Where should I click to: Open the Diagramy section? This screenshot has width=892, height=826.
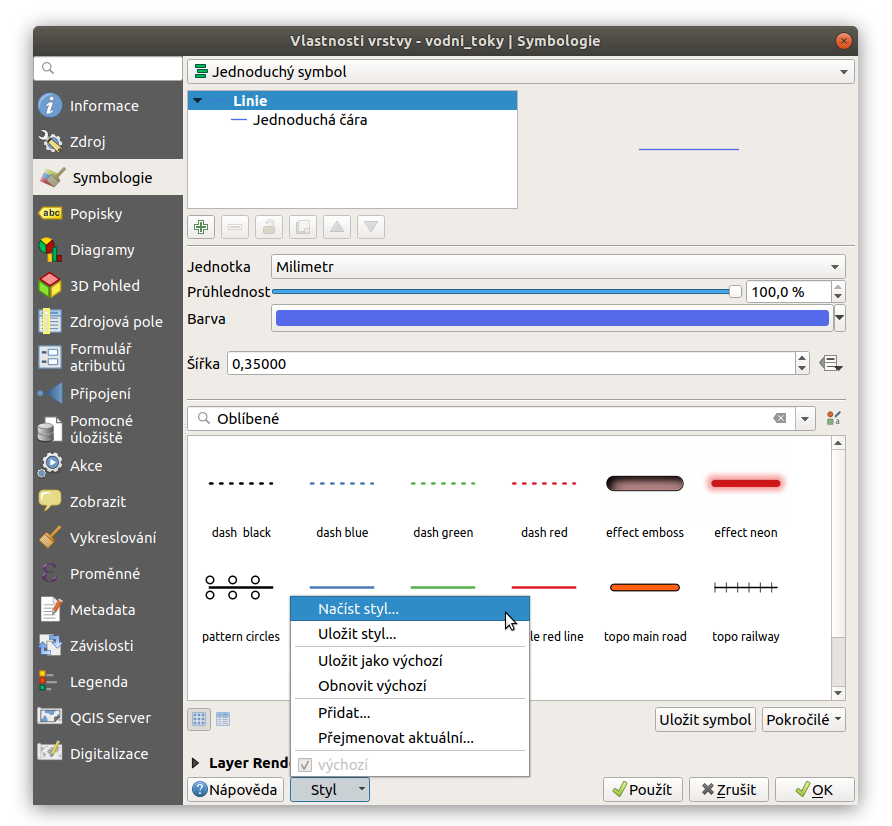pos(108,250)
